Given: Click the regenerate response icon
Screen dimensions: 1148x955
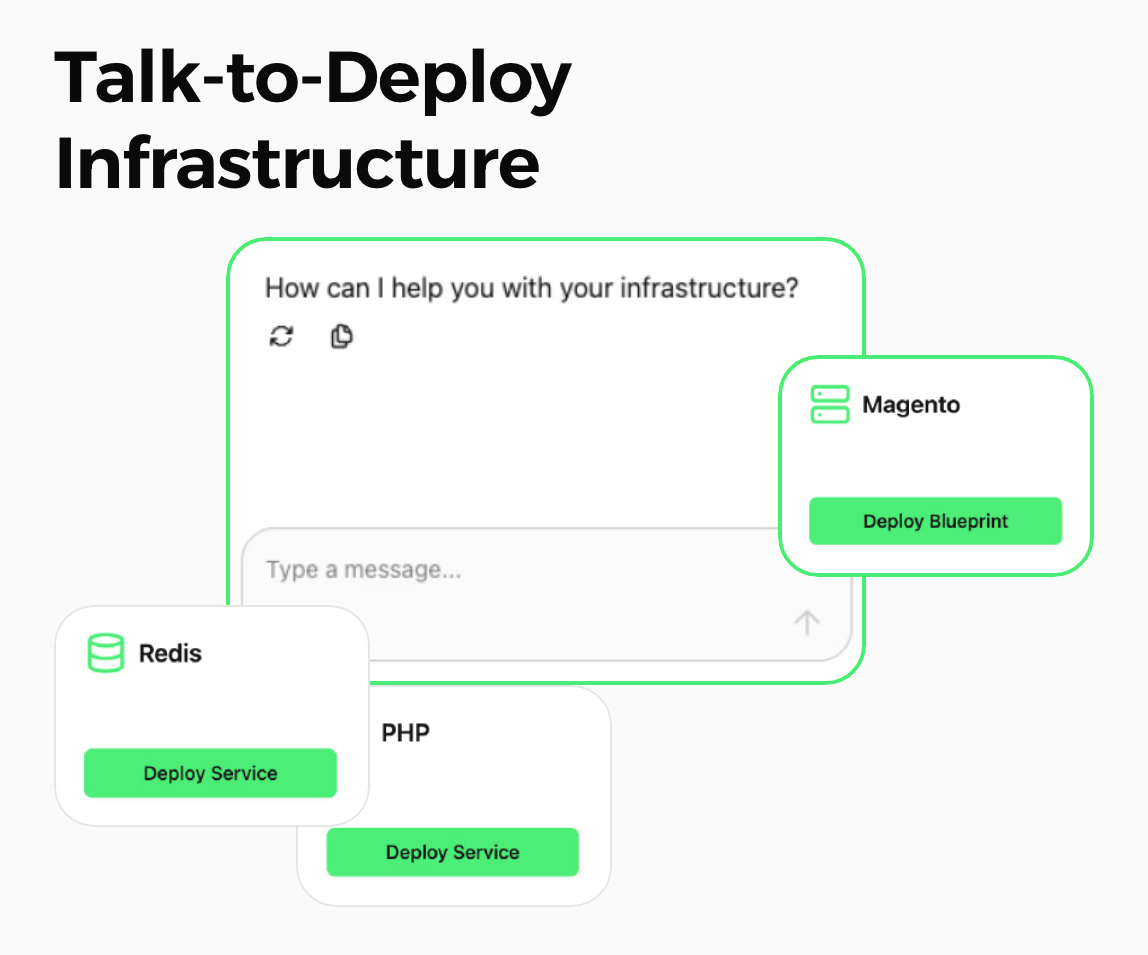Looking at the screenshot, I should [x=282, y=336].
